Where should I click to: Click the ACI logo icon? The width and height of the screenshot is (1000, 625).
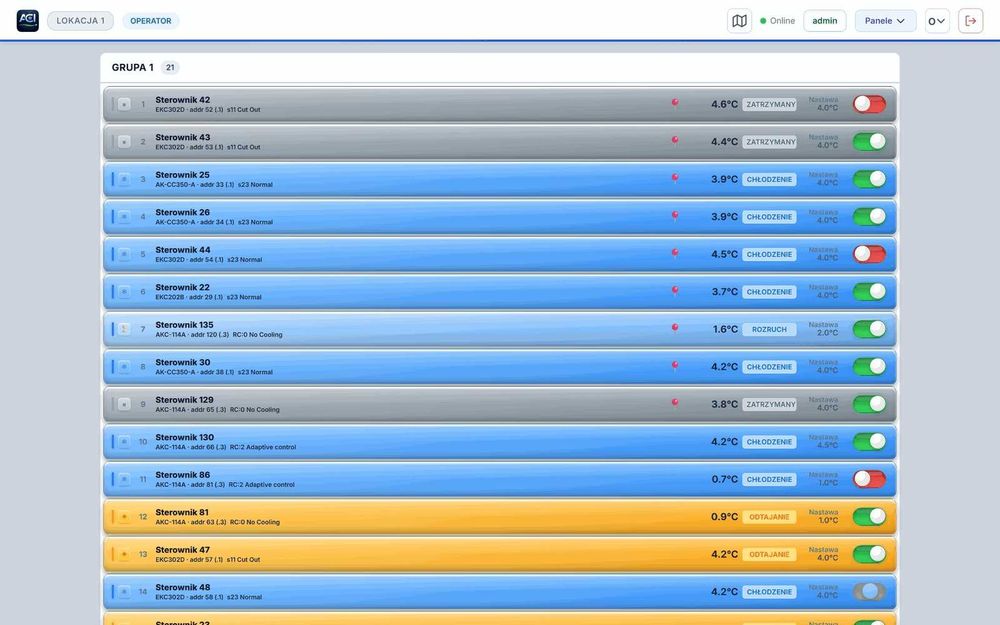[x=27, y=20]
